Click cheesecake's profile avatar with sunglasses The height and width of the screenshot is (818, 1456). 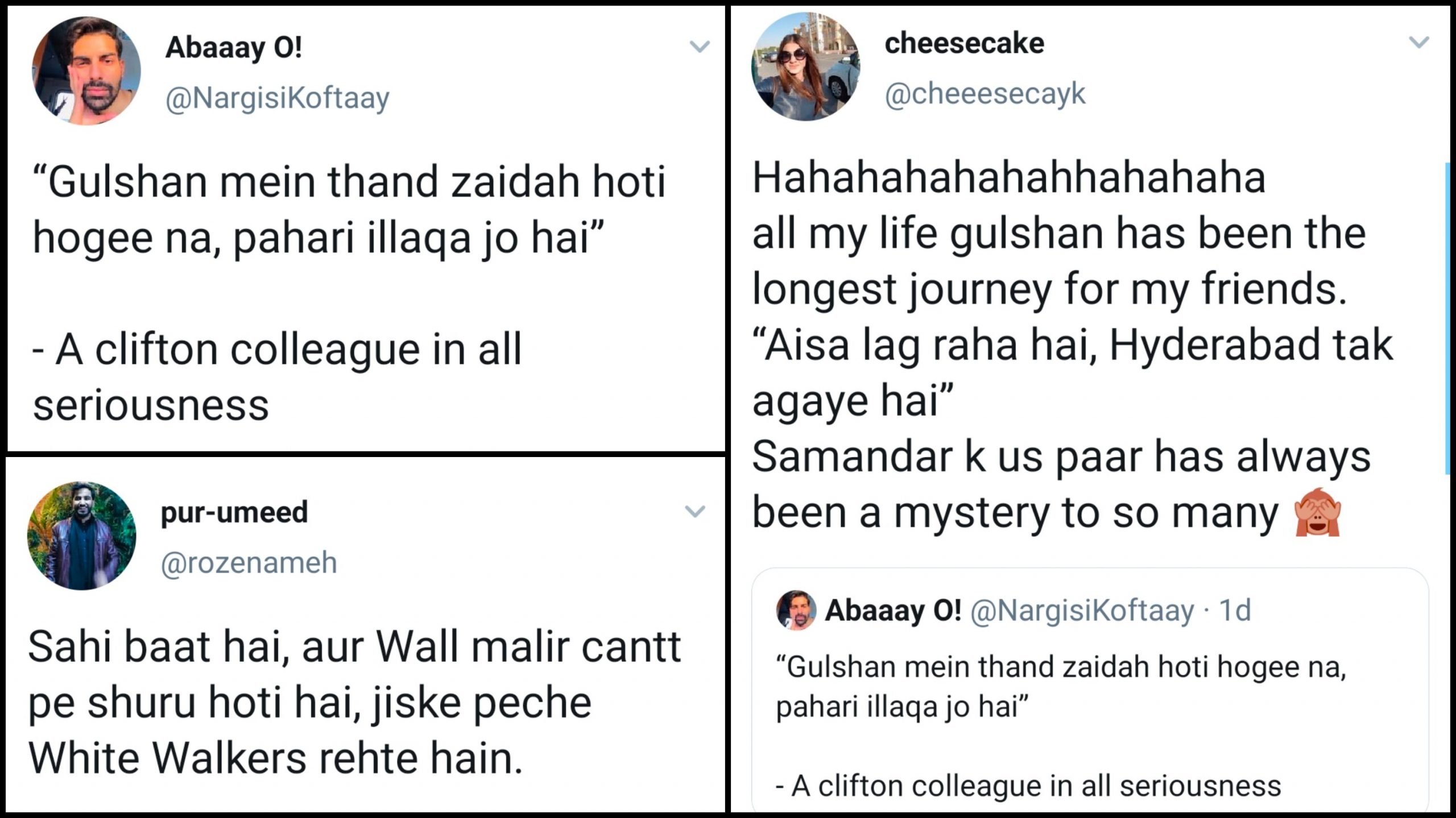806,67
